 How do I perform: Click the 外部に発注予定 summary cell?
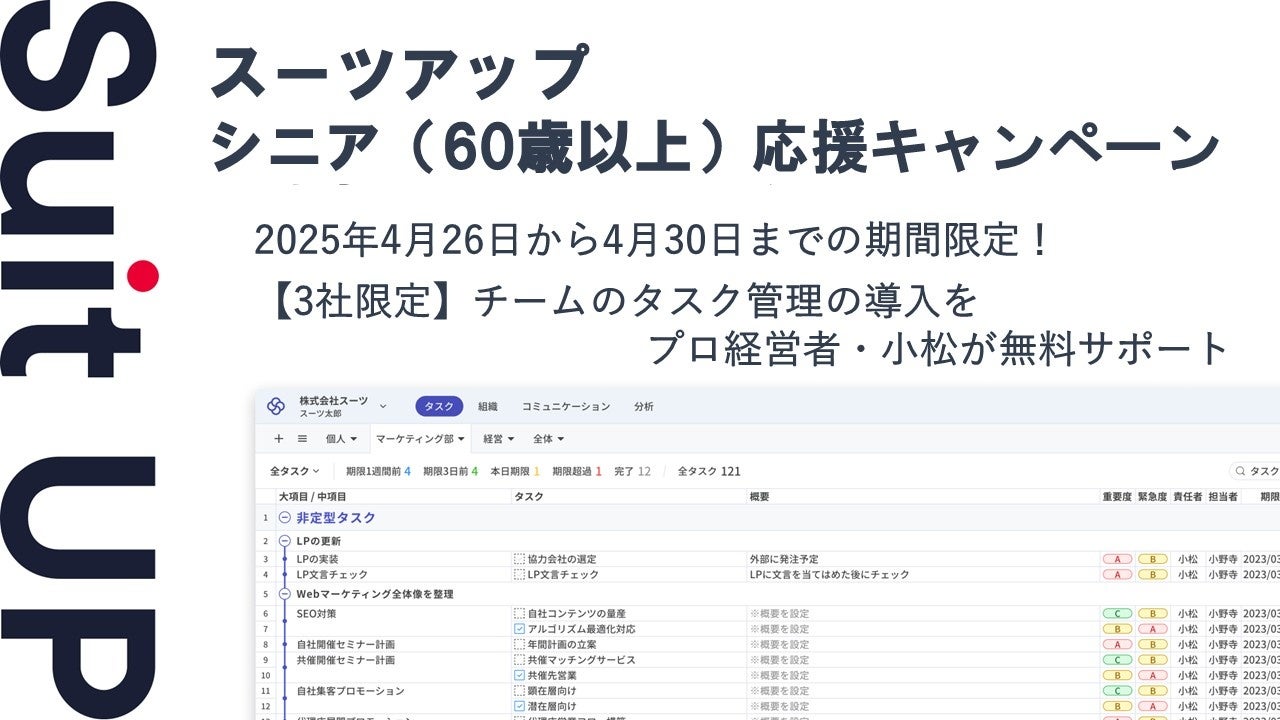click(784, 559)
